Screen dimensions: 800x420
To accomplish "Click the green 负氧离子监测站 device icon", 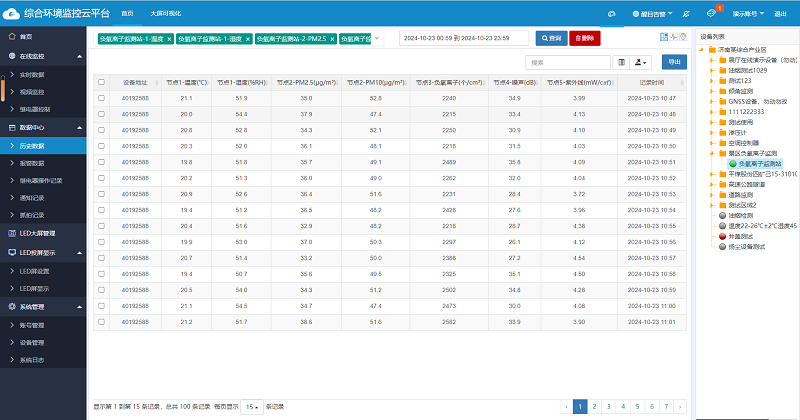I will click(732, 163).
